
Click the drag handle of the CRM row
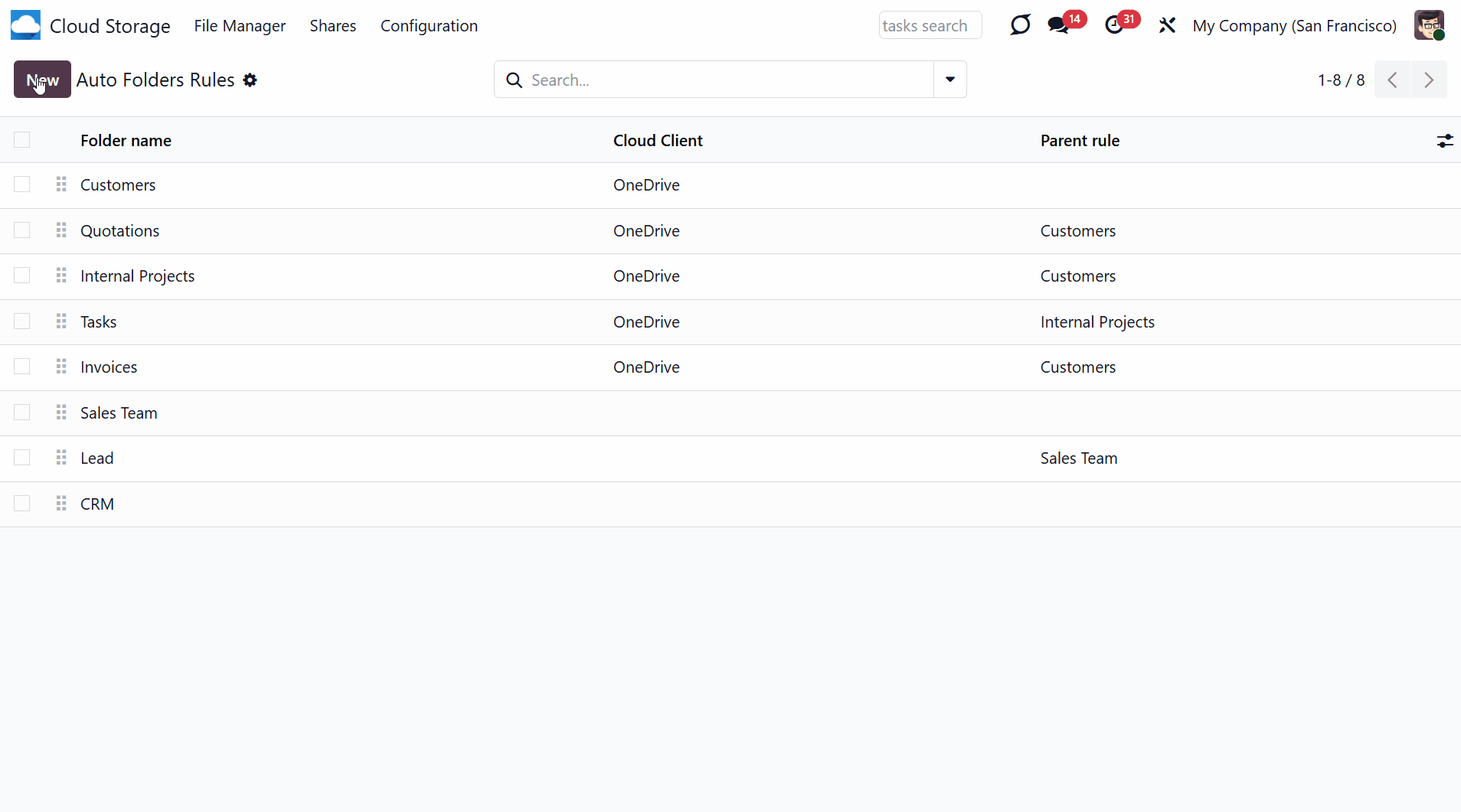point(61,504)
